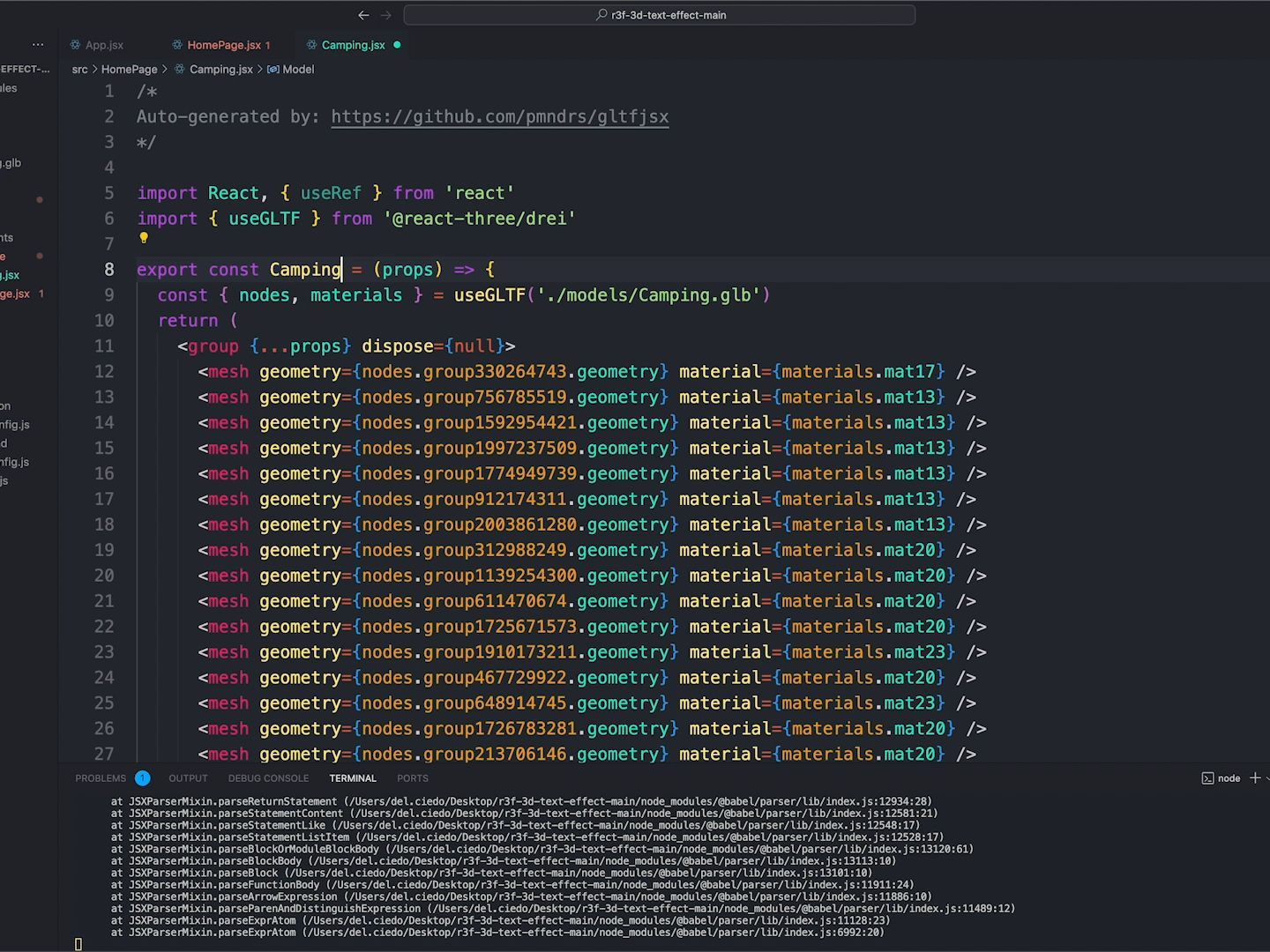Click dispose attribute on line 11

[398, 346]
